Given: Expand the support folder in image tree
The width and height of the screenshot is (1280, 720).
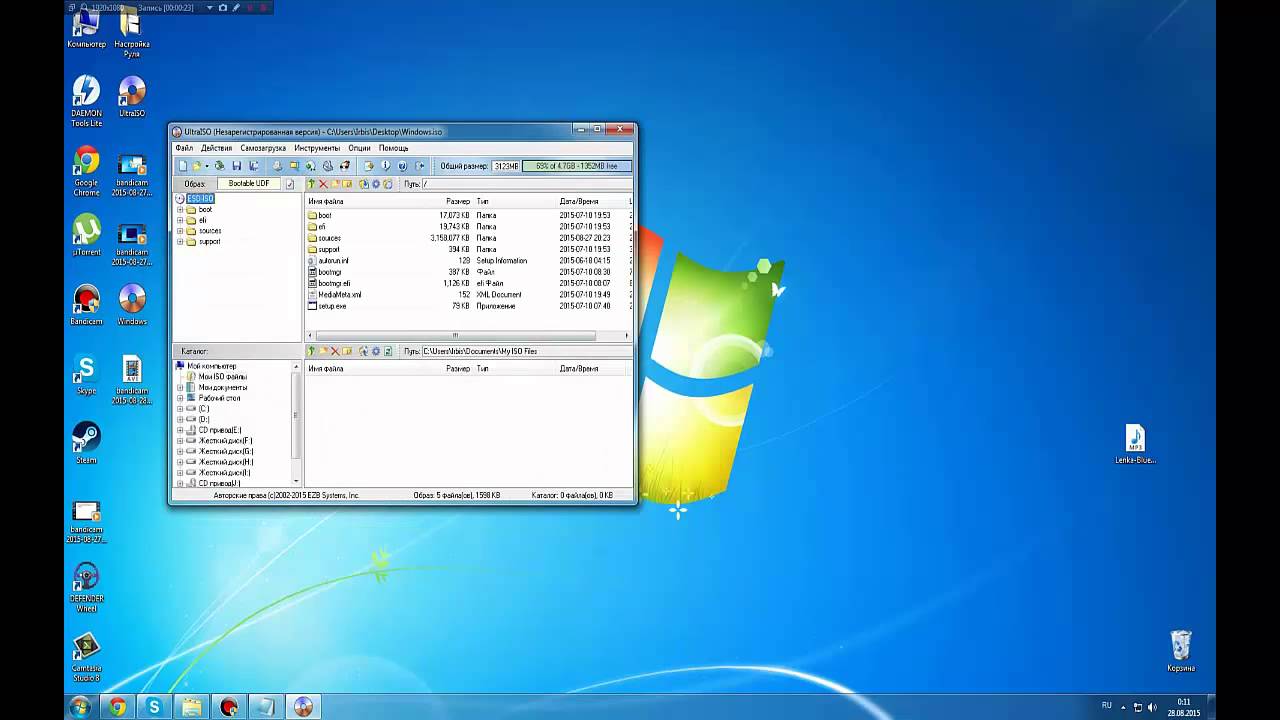Looking at the screenshot, I should click(x=180, y=242).
